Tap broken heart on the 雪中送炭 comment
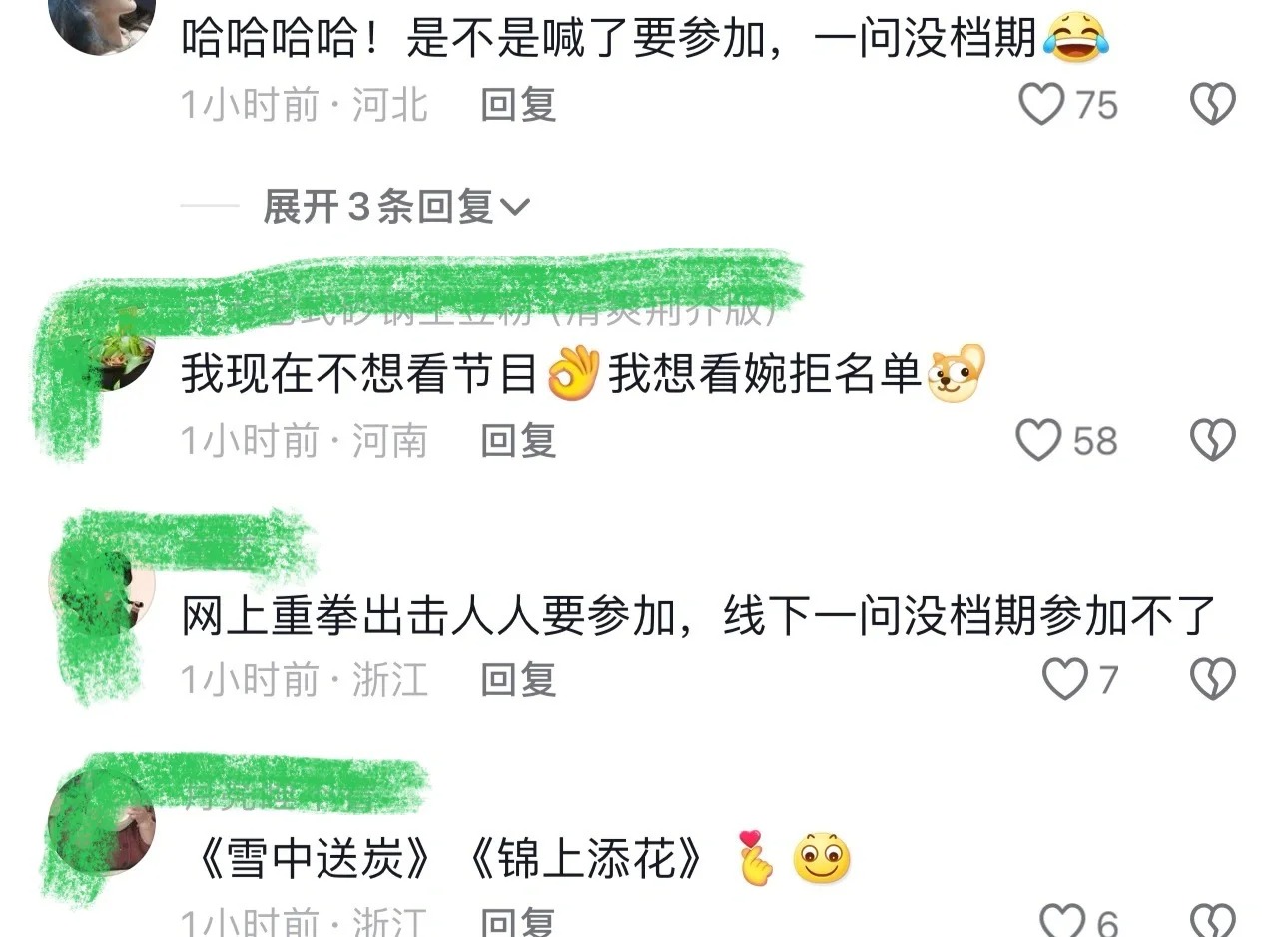 (1213, 921)
